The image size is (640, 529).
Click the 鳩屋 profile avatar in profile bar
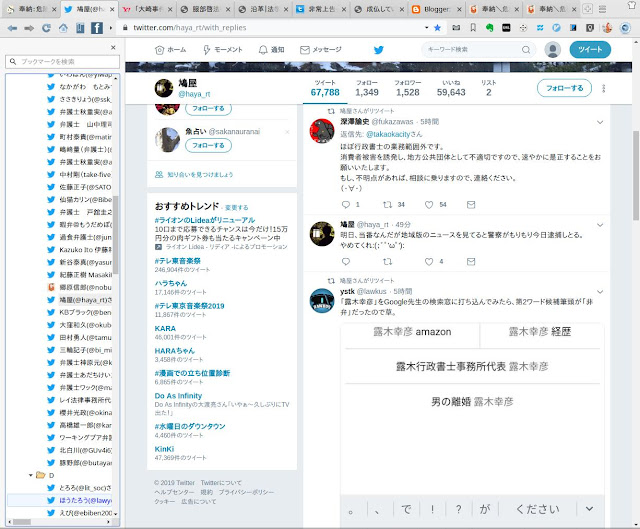coord(164,88)
